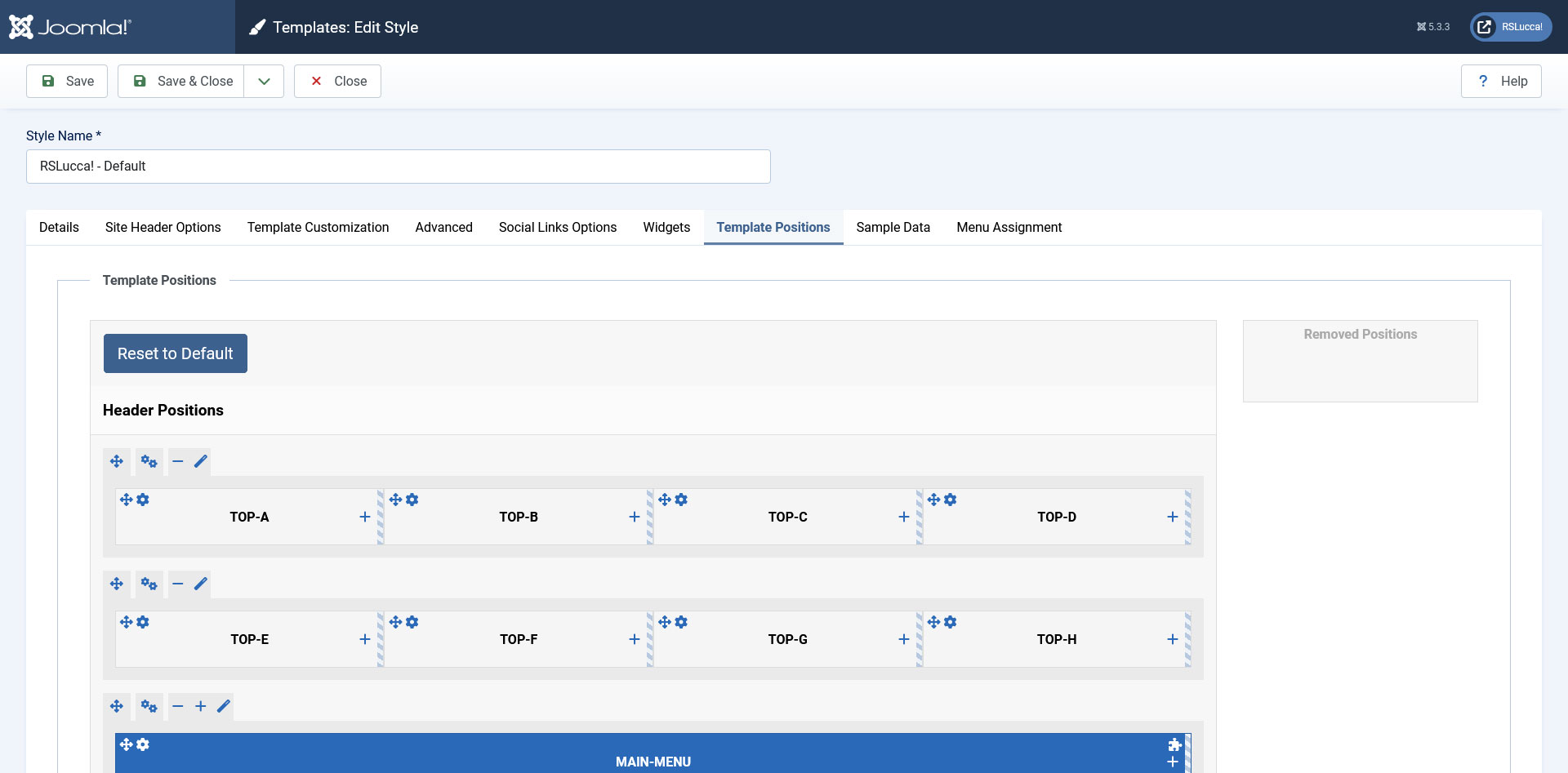Click the Save button

coord(67,82)
